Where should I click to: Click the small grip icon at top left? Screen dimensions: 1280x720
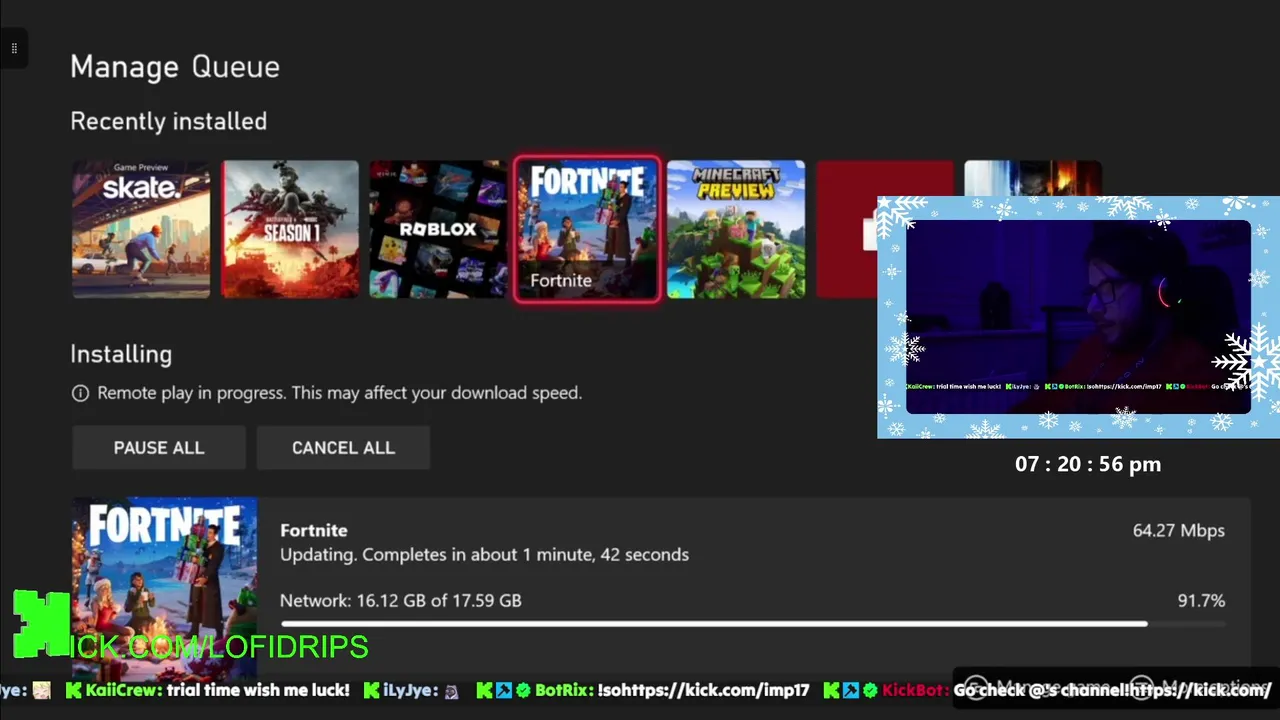coord(13,48)
